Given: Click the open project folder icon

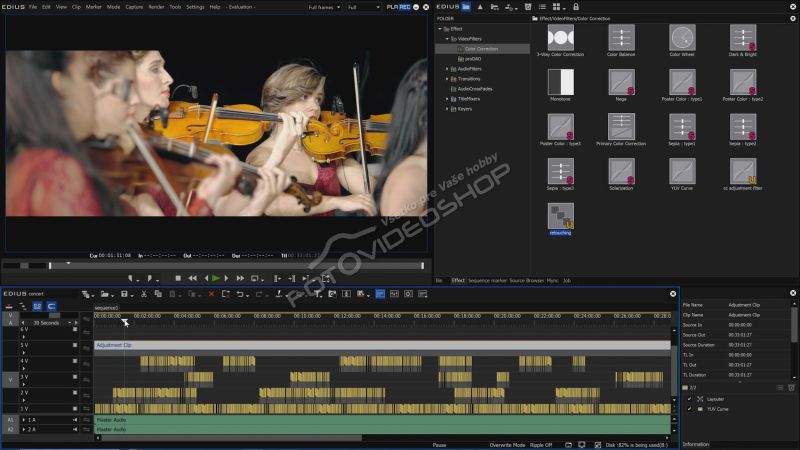Looking at the screenshot, I should click(105, 294).
